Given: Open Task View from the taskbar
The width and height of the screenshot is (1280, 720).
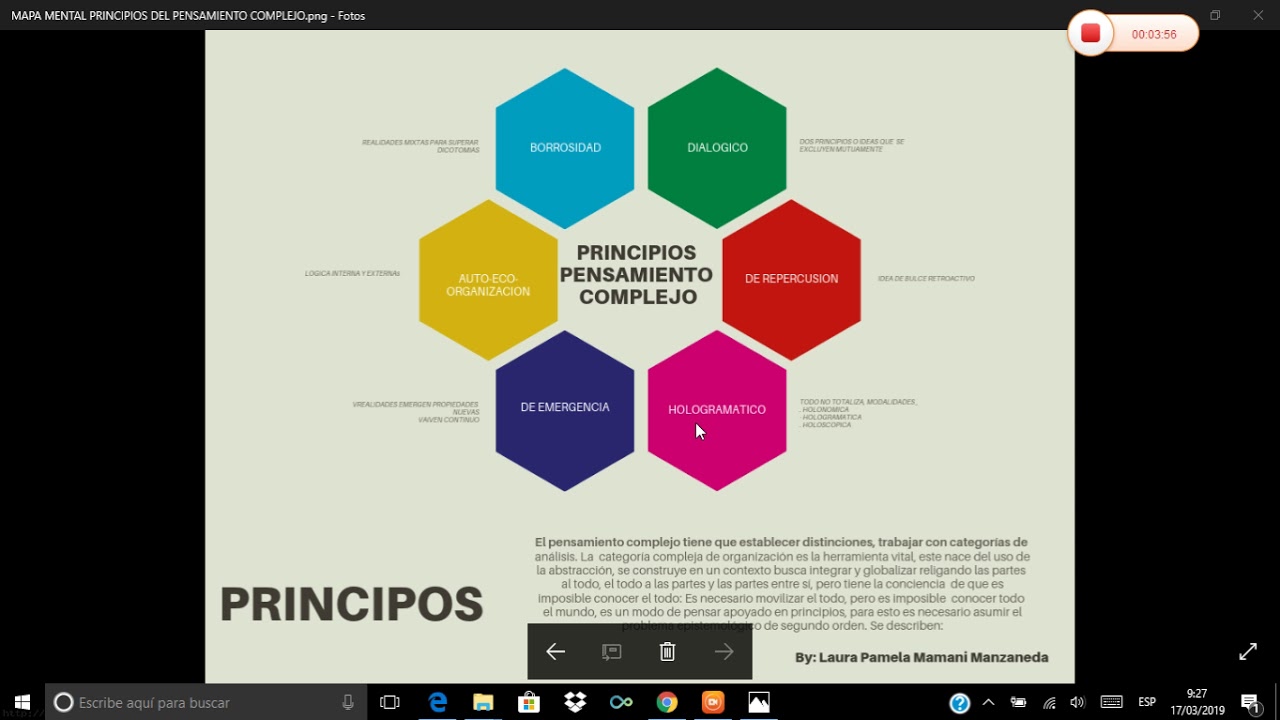Looking at the screenshot, I should coord(390,702).
